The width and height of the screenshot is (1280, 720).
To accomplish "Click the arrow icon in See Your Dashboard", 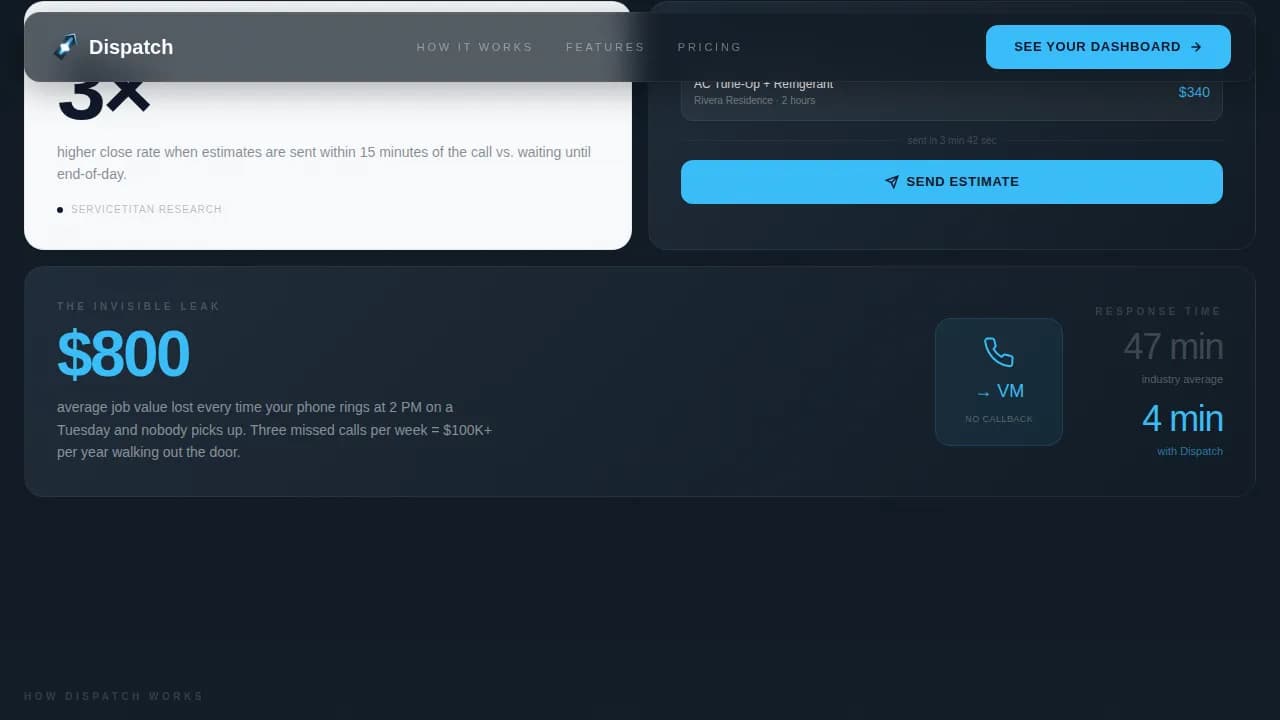I will 1196,47.
